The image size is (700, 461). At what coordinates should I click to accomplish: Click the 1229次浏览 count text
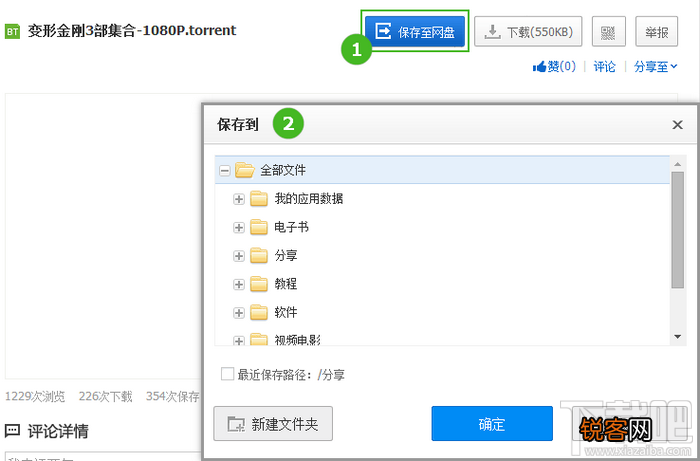point(35,396)
